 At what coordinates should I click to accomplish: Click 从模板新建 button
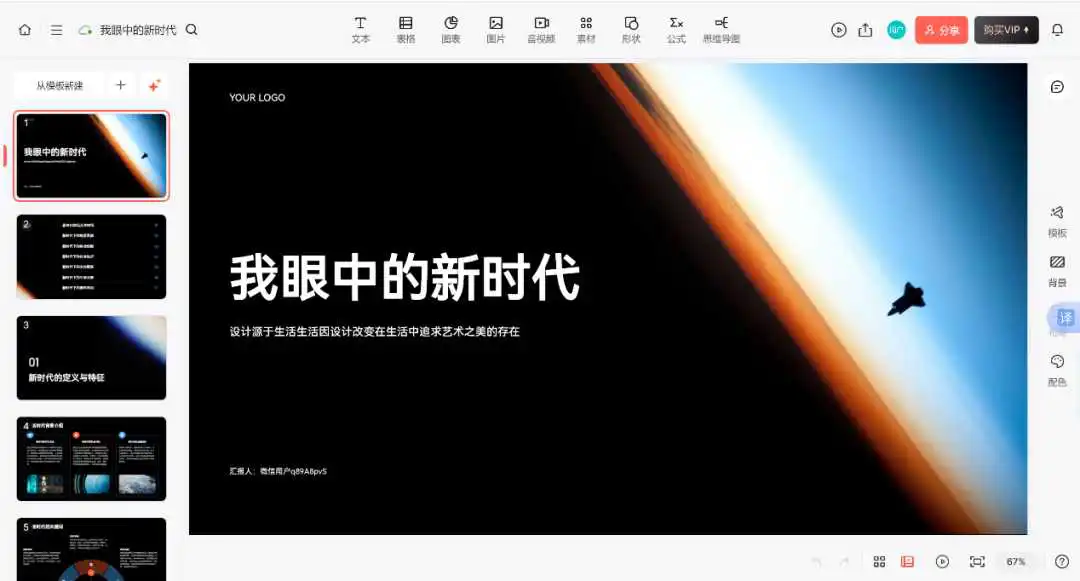pyautogui.click(x=60, y=85)
